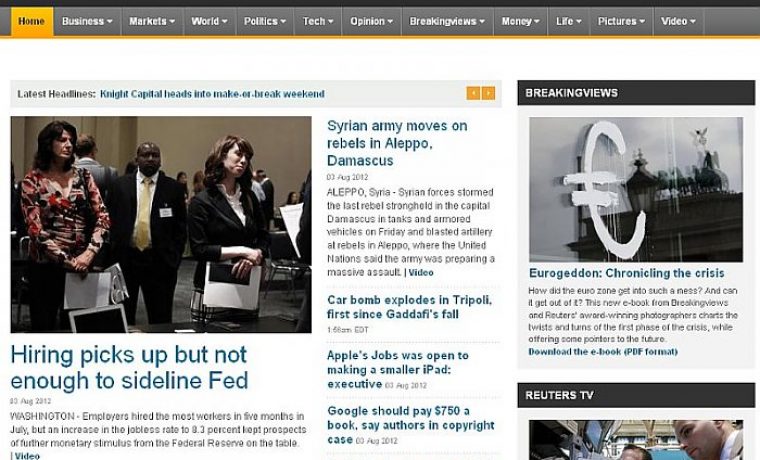Open the job fair lead story photo
Image resolution: width=760 pixels, height=460 pixels.
(161, 224)
